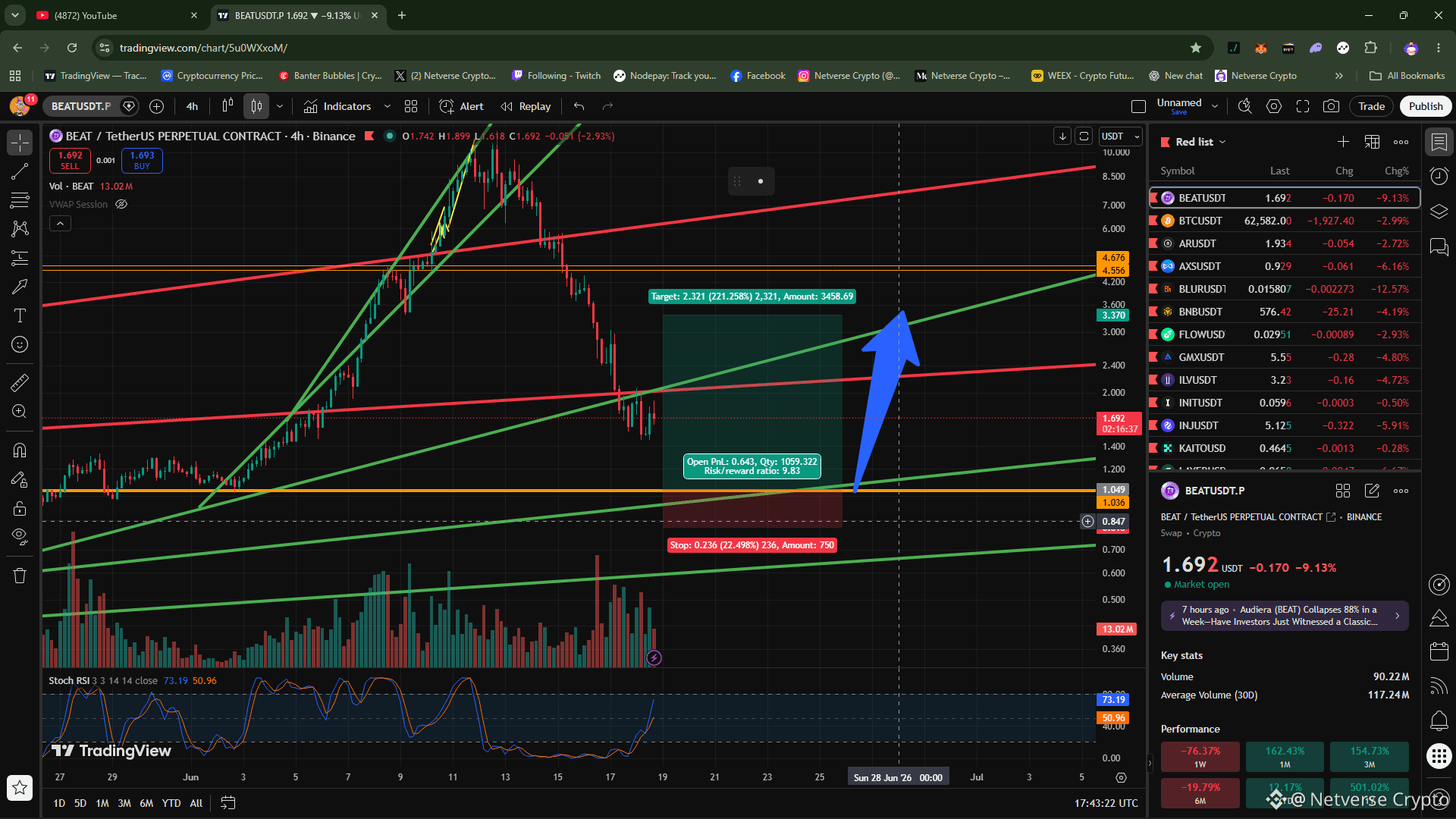Select the 1D time range
This screenshot has width=1456, height=819.
point(59,803)
